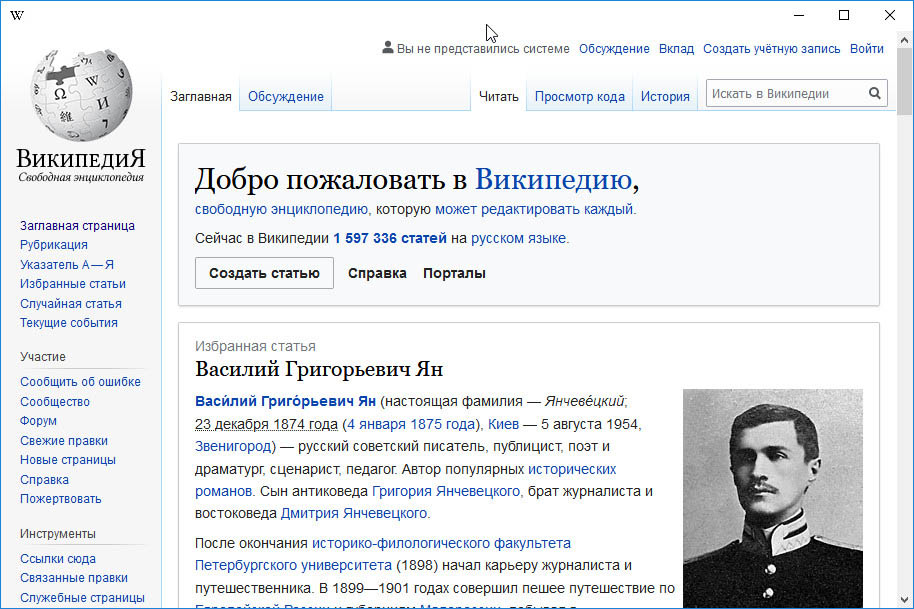914x609 pixels.
Task: Open the Киев link
Action: click(x=503, y=424)
